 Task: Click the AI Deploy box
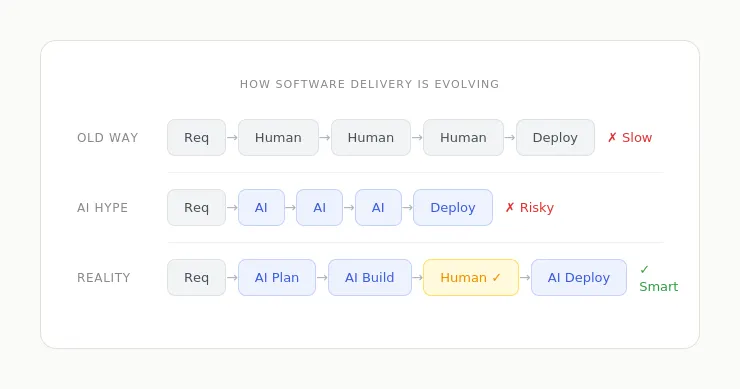coord(579,278)
